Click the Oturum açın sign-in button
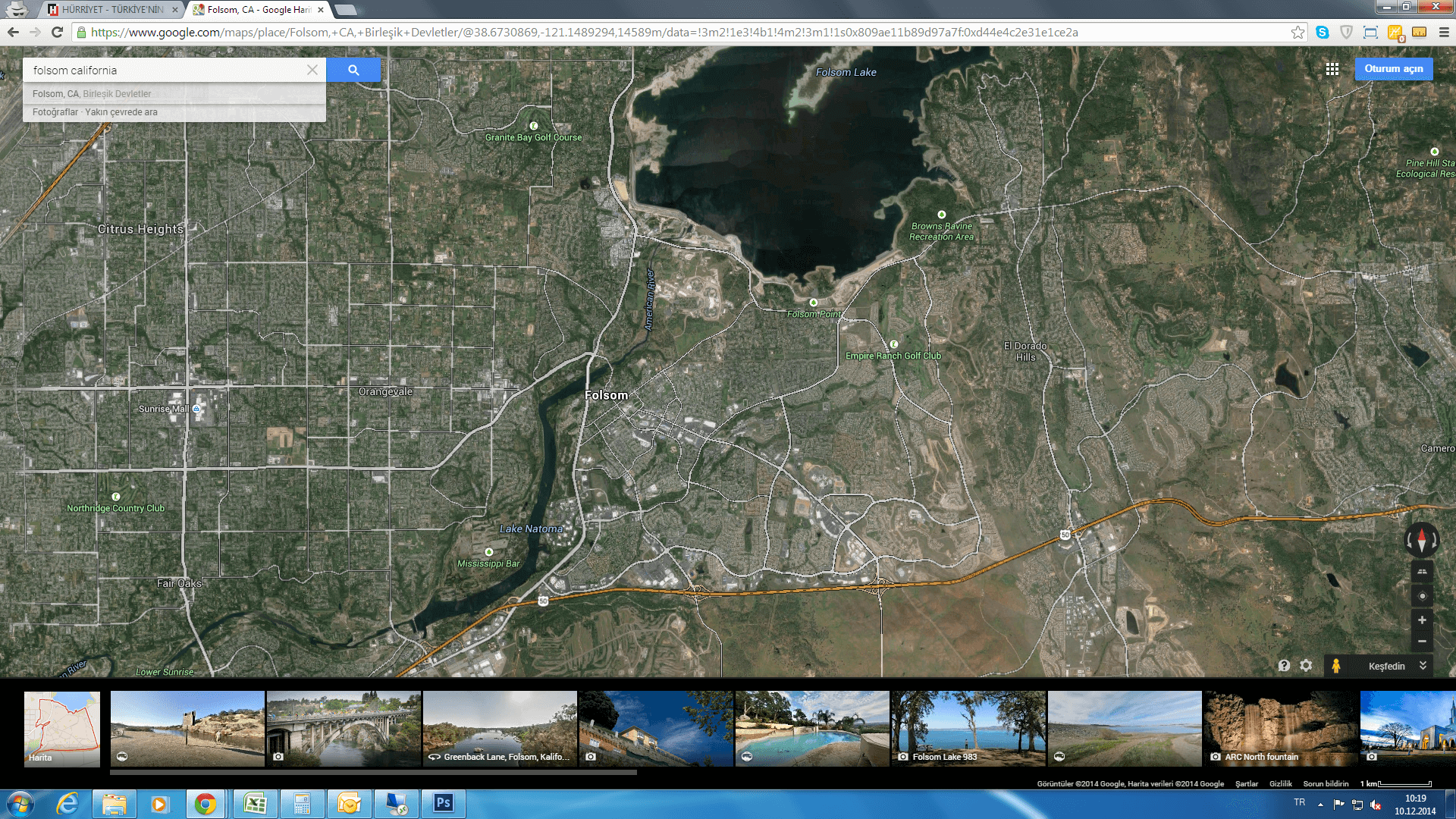This screenshot has width=1456, height=819. [x=1393, y=69]
